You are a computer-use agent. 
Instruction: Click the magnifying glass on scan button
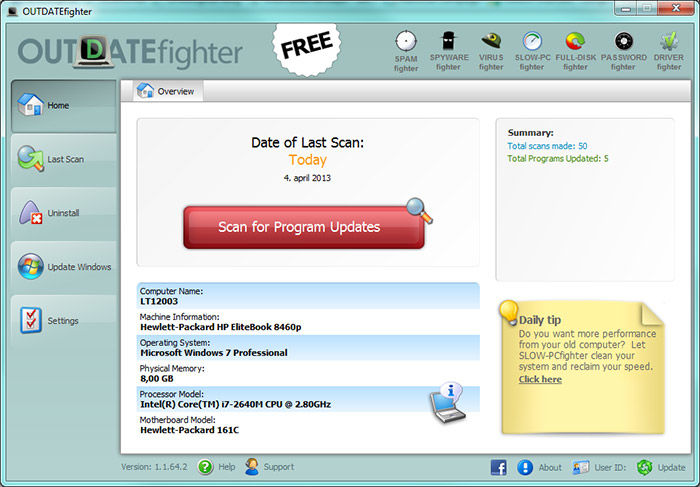click(x=419, y=210)
